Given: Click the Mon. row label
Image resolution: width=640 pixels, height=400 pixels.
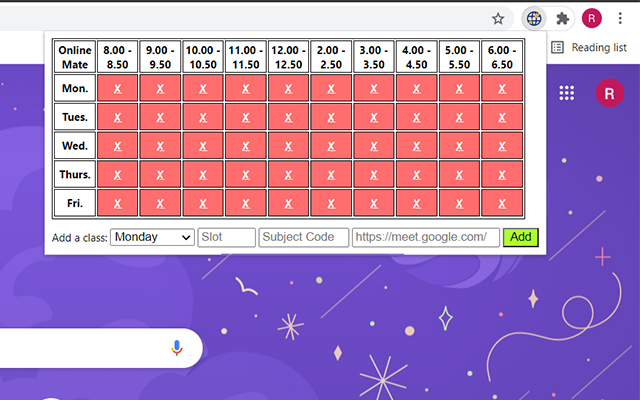Looking at the screenshot, I should pos(75,88).
